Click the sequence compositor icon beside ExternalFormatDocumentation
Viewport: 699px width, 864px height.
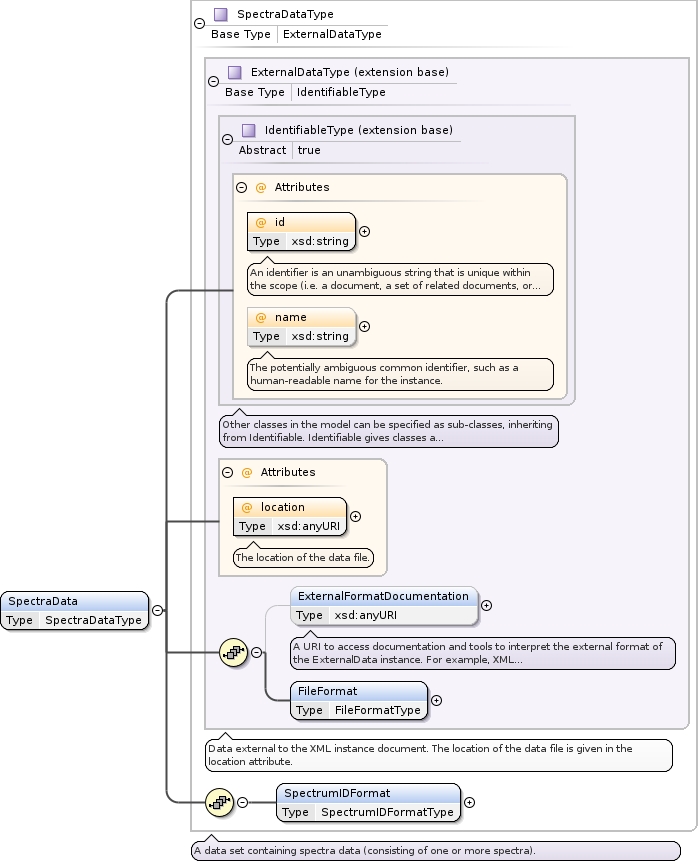pyautogui.click(x=233, y=652)
